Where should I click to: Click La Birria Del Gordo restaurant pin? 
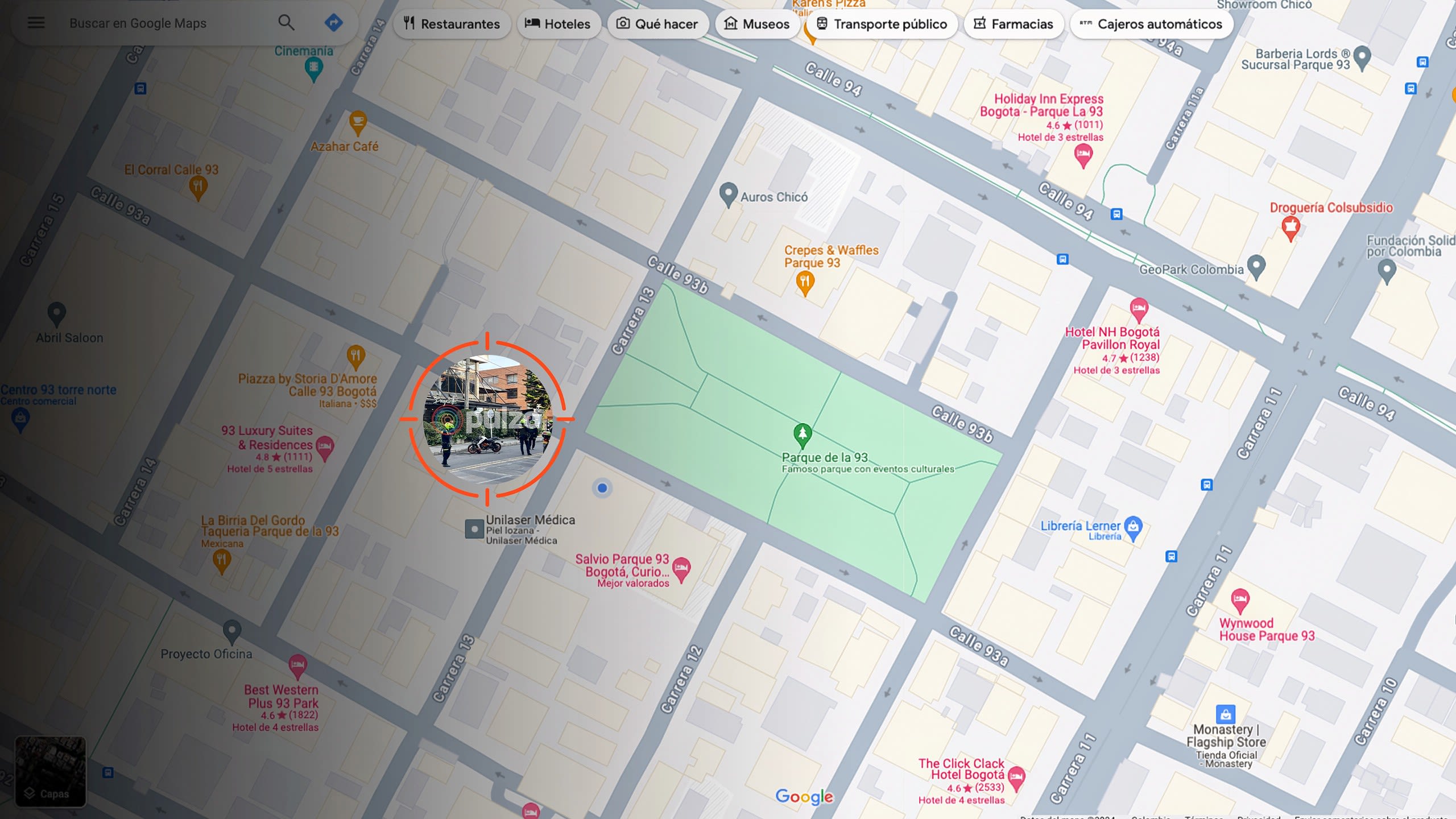(x=222, y=562)
